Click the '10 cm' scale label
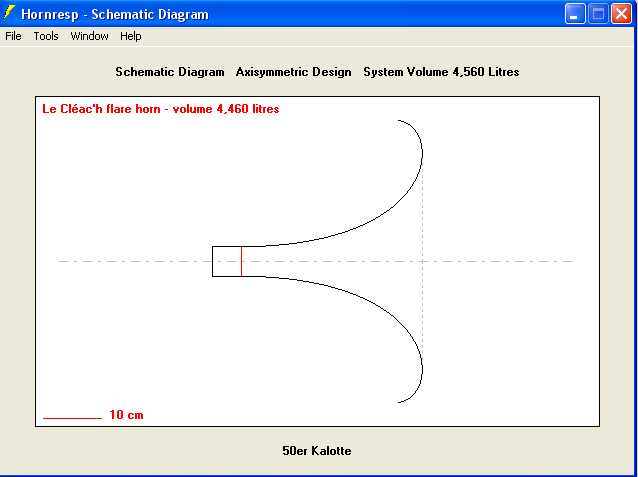Image resolution: width=638 pixels, height=477 pixels. (x=126, y=415)
